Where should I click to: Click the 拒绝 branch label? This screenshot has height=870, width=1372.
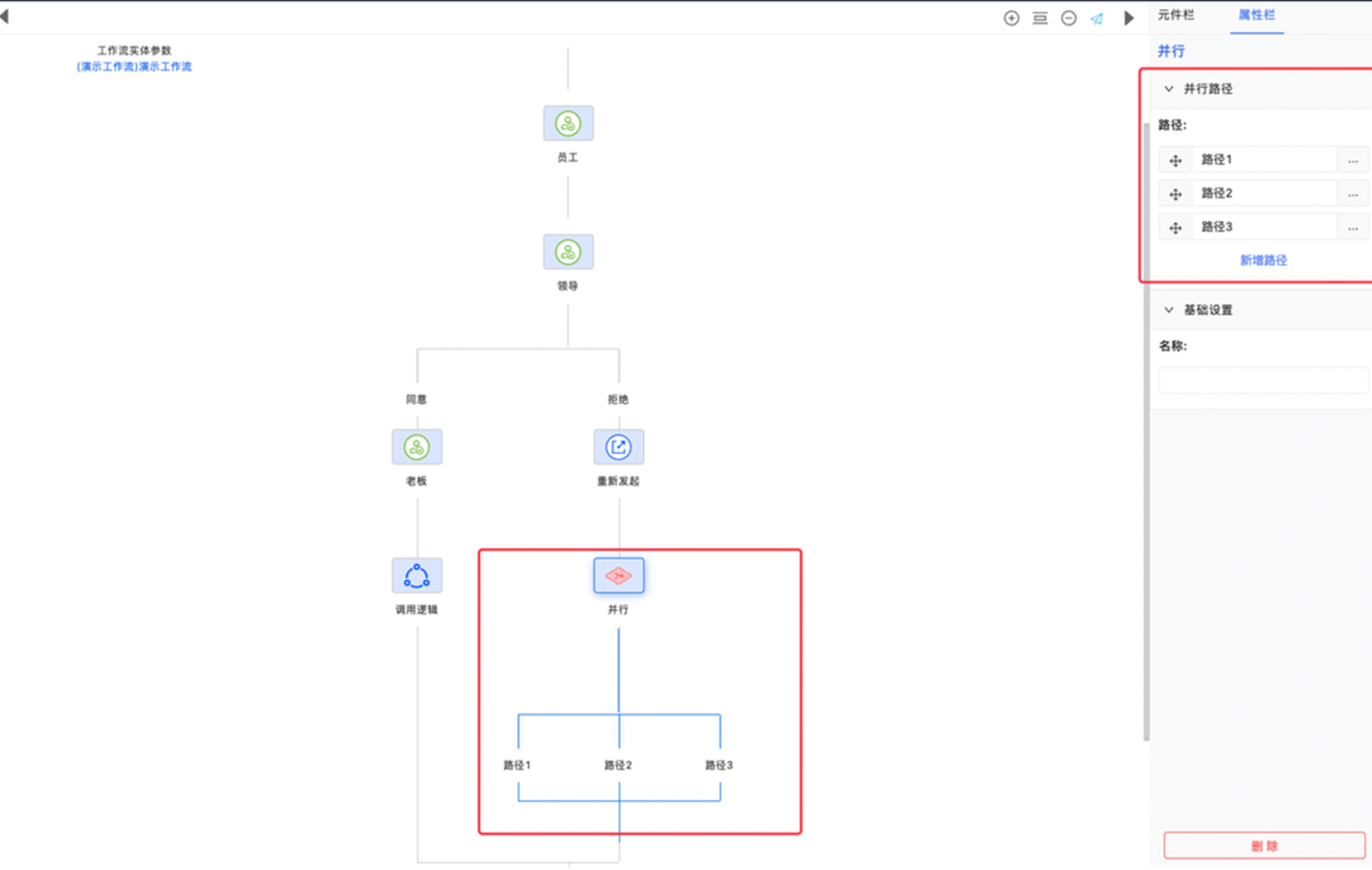click(618, 400)
